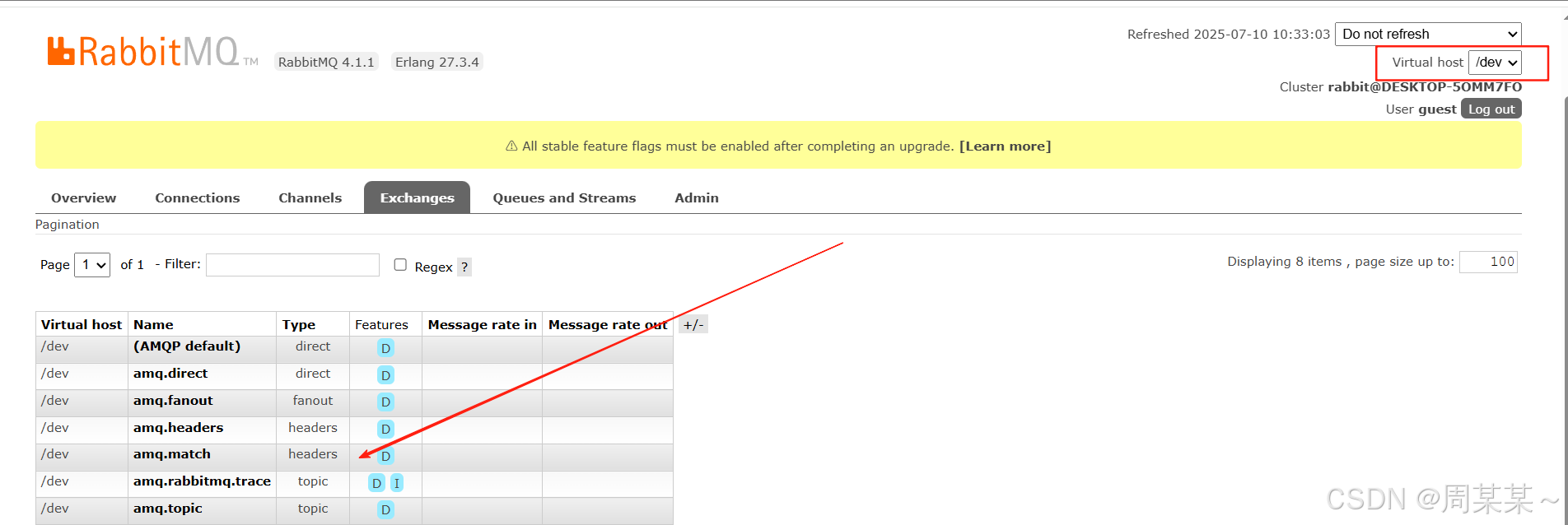Viewport: 1568px width, 525px height.
Task: Open the amq.direct exchange
Action: coord(170,374)
